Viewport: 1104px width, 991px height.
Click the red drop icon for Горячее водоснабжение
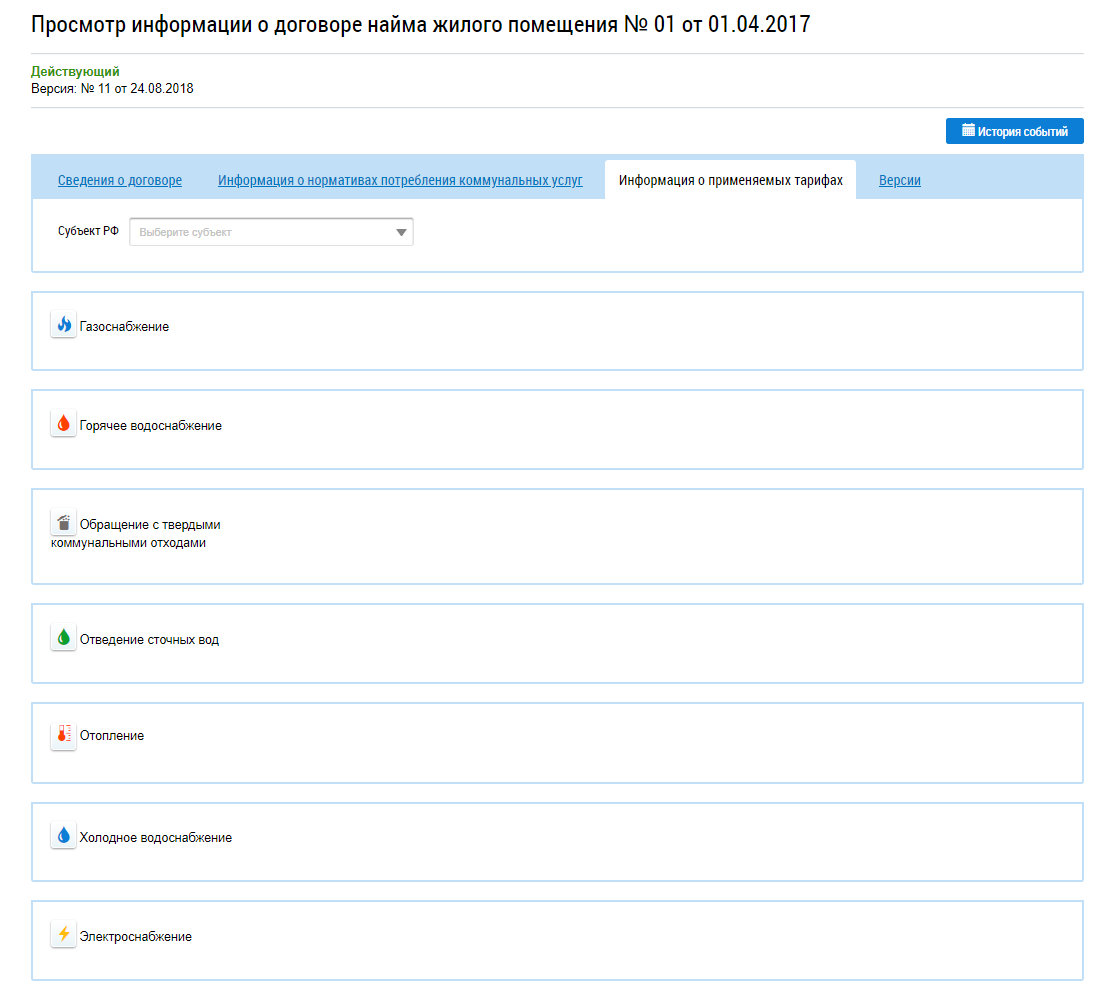click(x=64, y=424)
